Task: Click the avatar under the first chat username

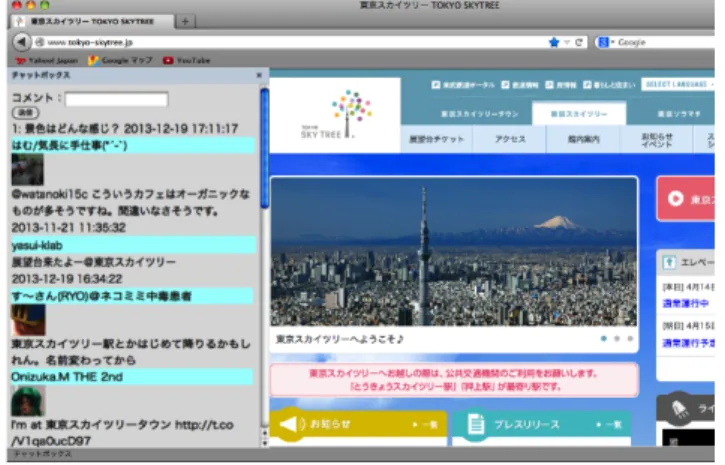Action: [x=27, y=170]
